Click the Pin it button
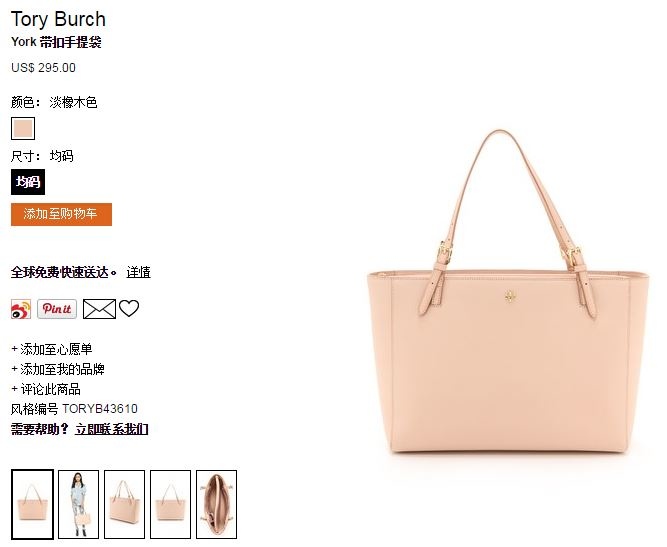 57,309
